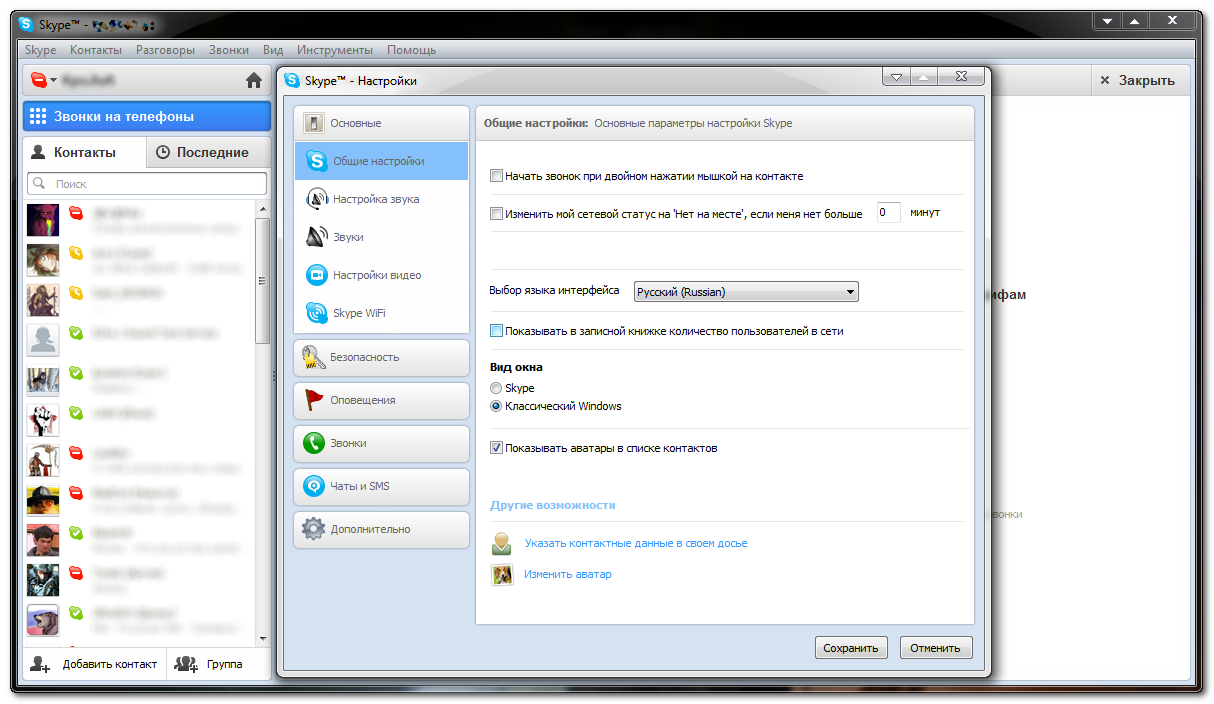The image size is (1214, 704).
Task: Switch to the Последние tab
Action: (x=208, y=152)
